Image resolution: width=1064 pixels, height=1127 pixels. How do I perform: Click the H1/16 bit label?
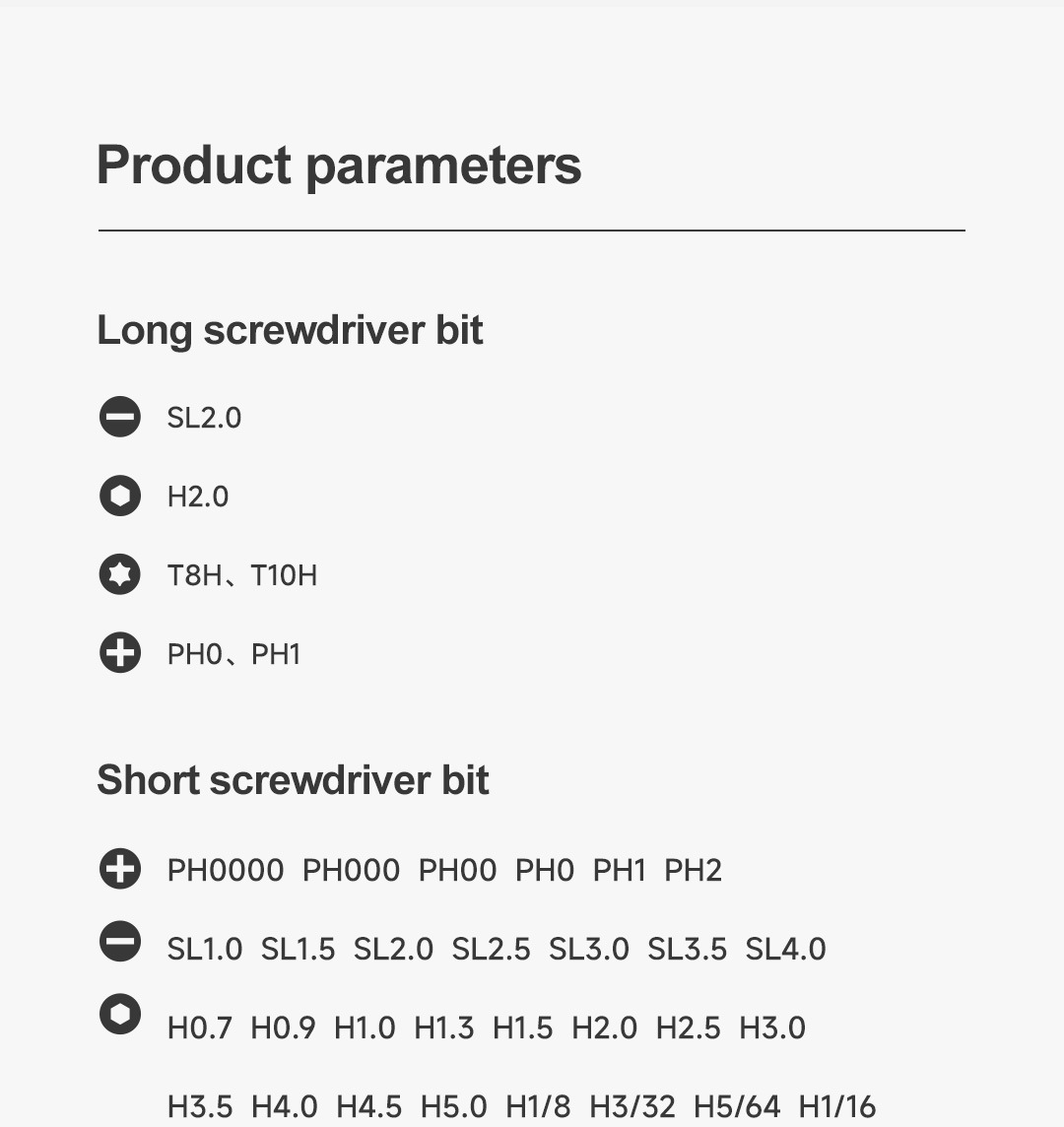click(836, 1106)
